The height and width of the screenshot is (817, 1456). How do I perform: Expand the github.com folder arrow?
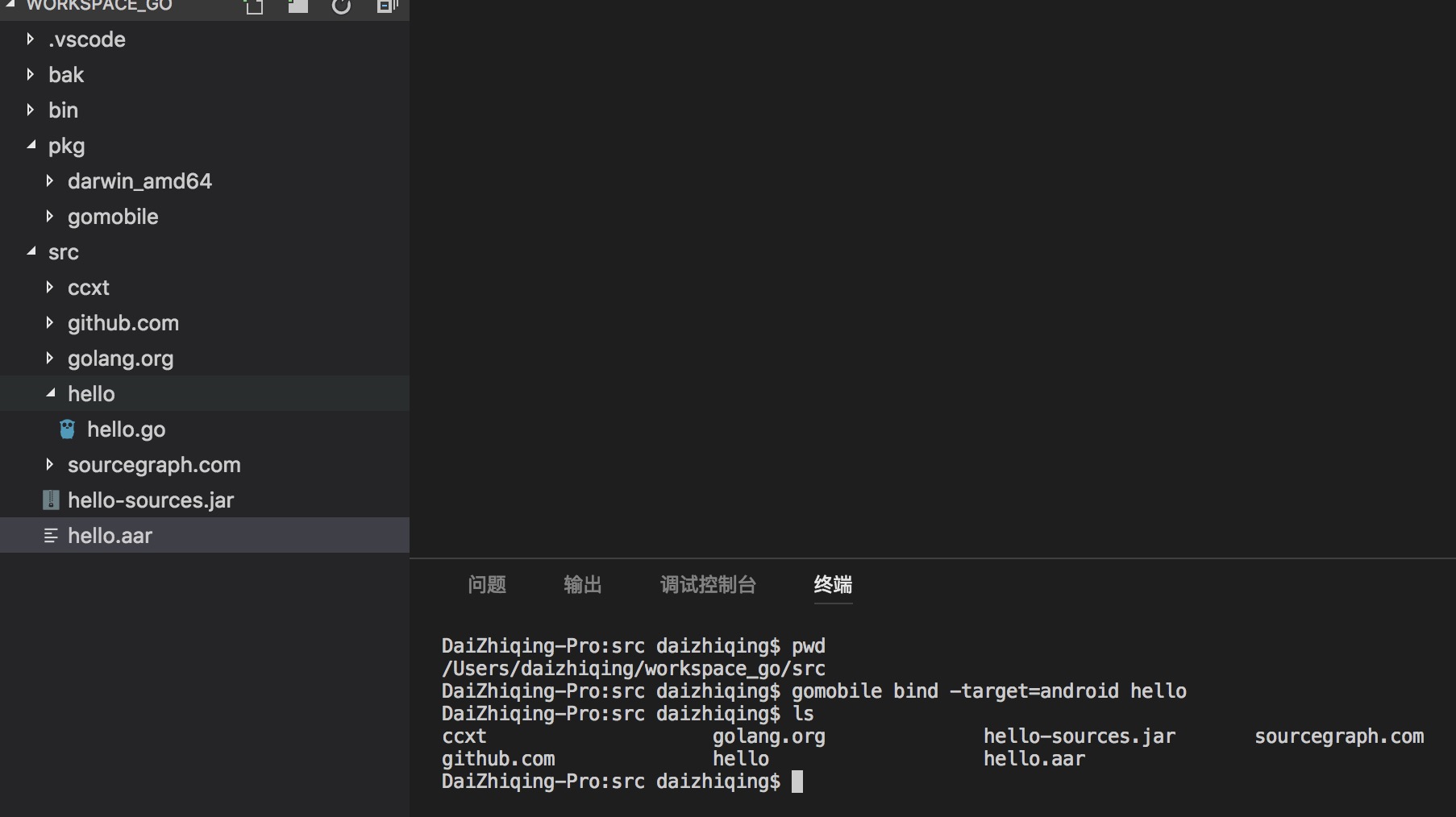click(x=49, y=323)
